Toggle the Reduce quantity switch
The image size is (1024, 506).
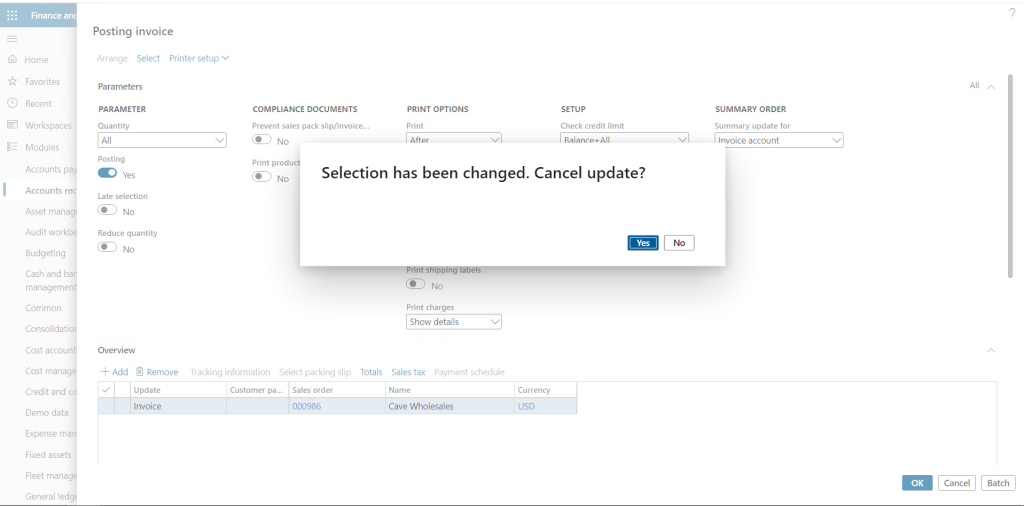coord(108,247)
